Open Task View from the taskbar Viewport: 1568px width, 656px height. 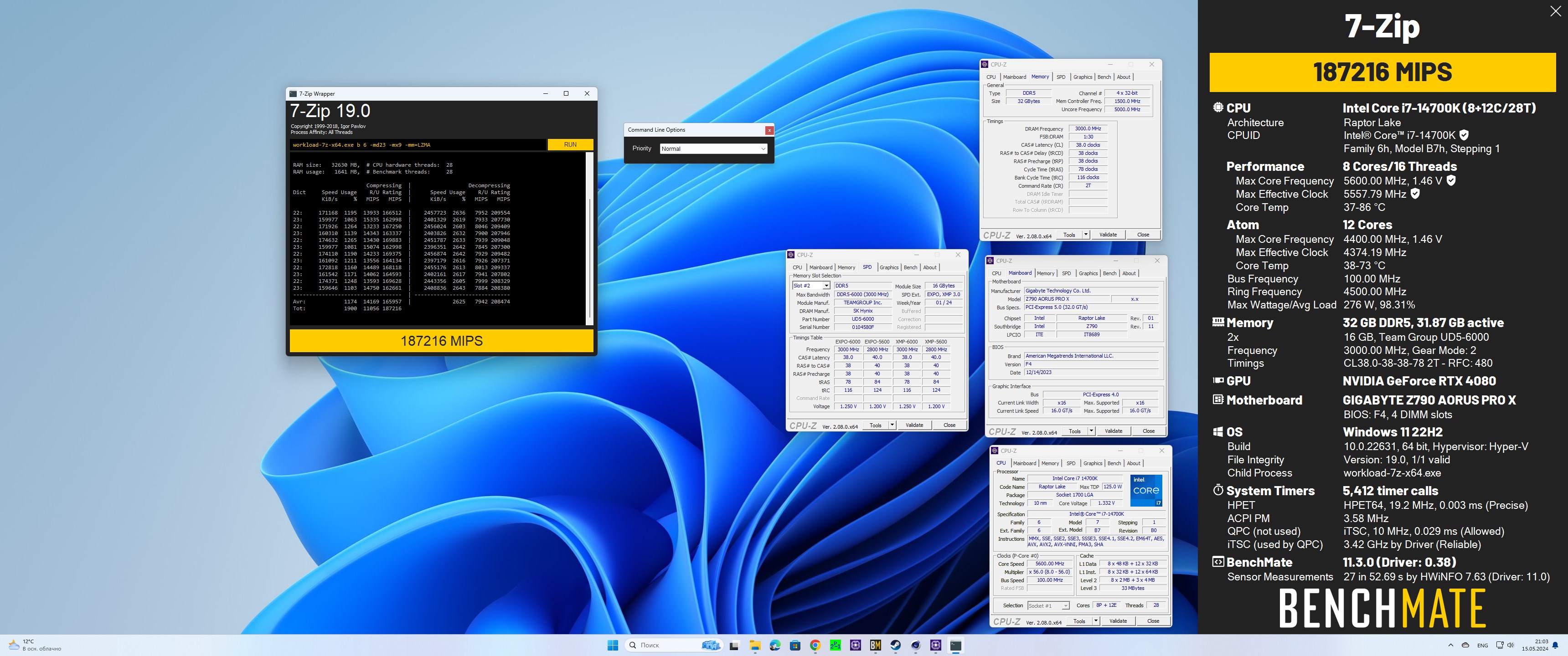735,646
